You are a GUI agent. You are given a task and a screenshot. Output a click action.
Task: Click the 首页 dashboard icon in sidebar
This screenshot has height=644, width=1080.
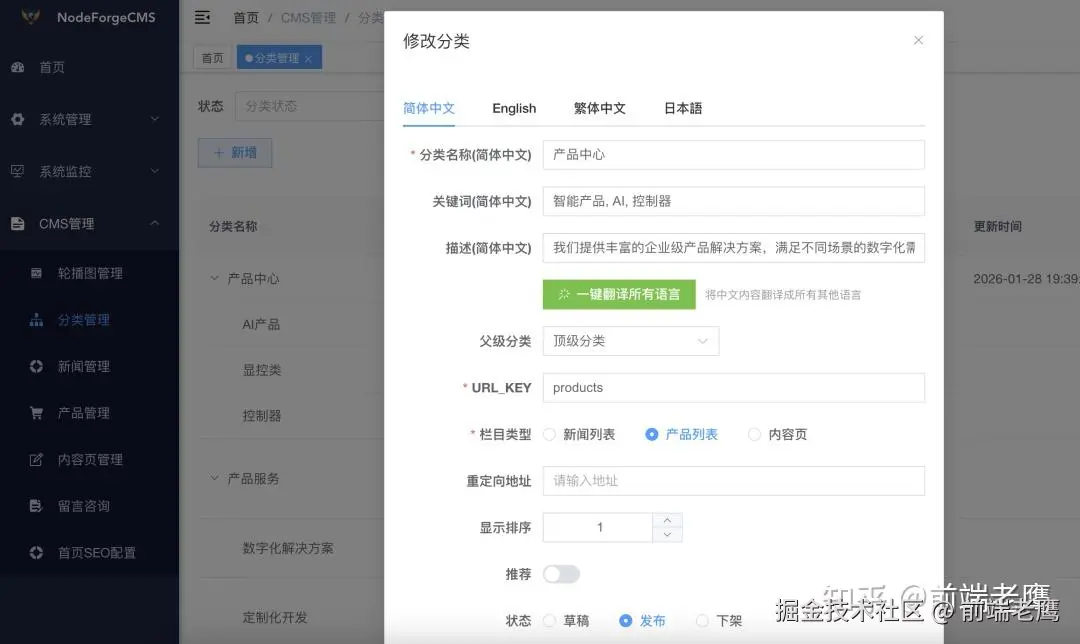click(18, 67)
